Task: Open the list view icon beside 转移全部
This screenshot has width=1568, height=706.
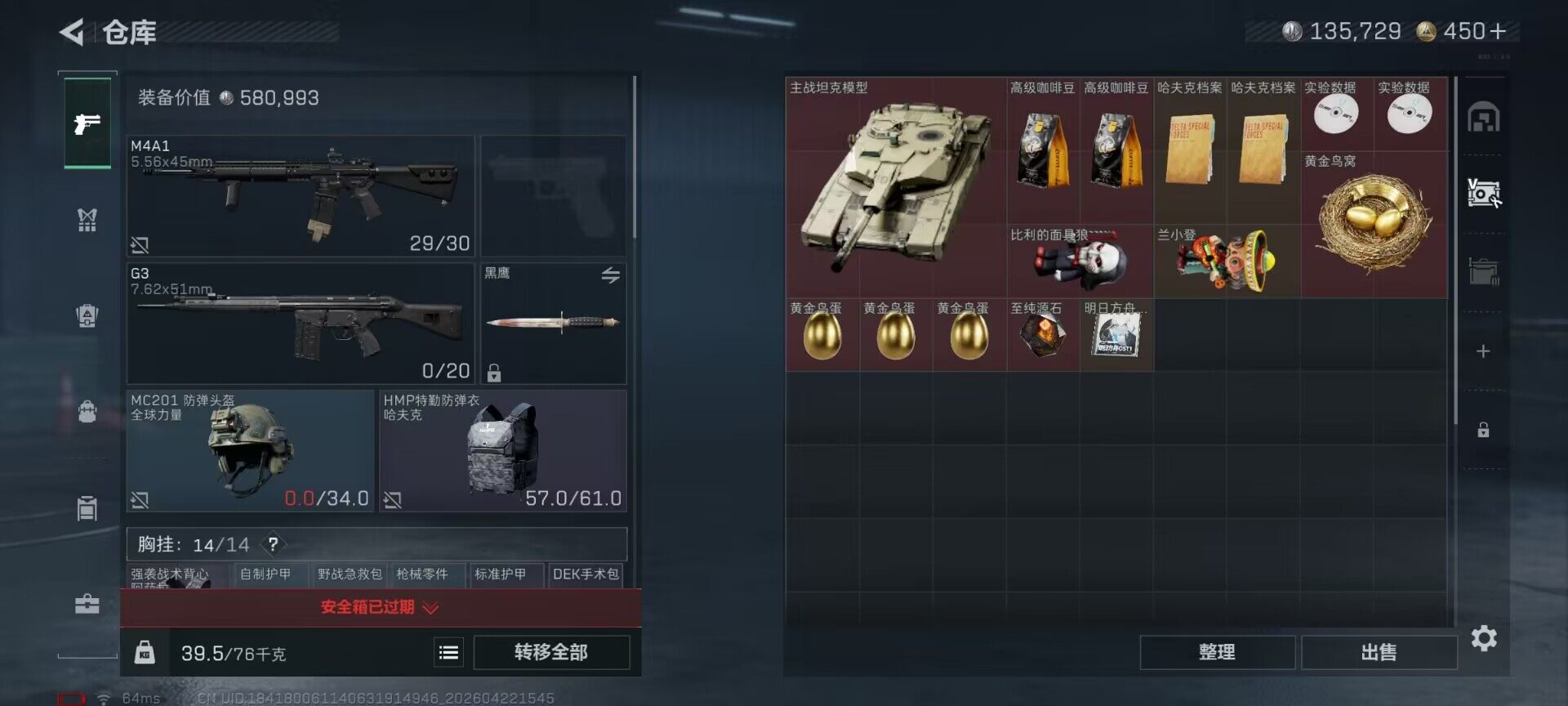Action: [x=448, y=652]
